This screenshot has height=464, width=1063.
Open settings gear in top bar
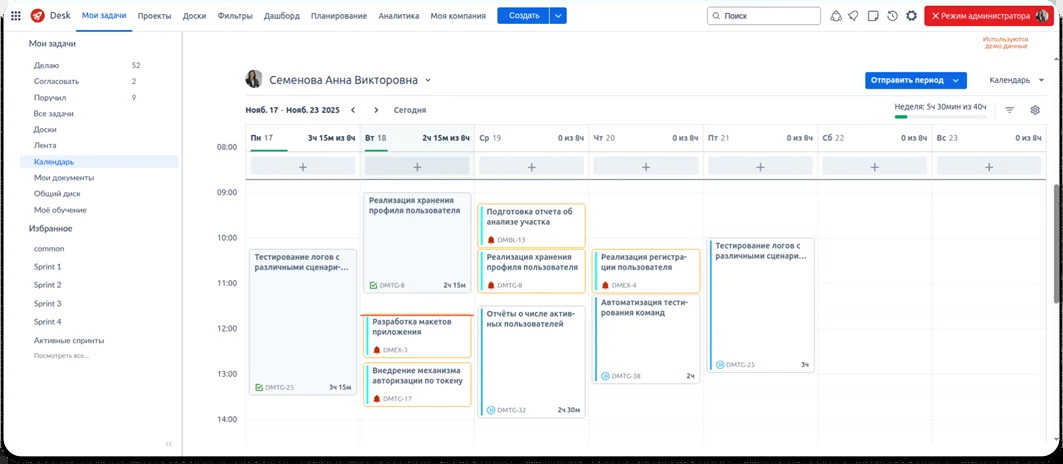tap(911, 16)
